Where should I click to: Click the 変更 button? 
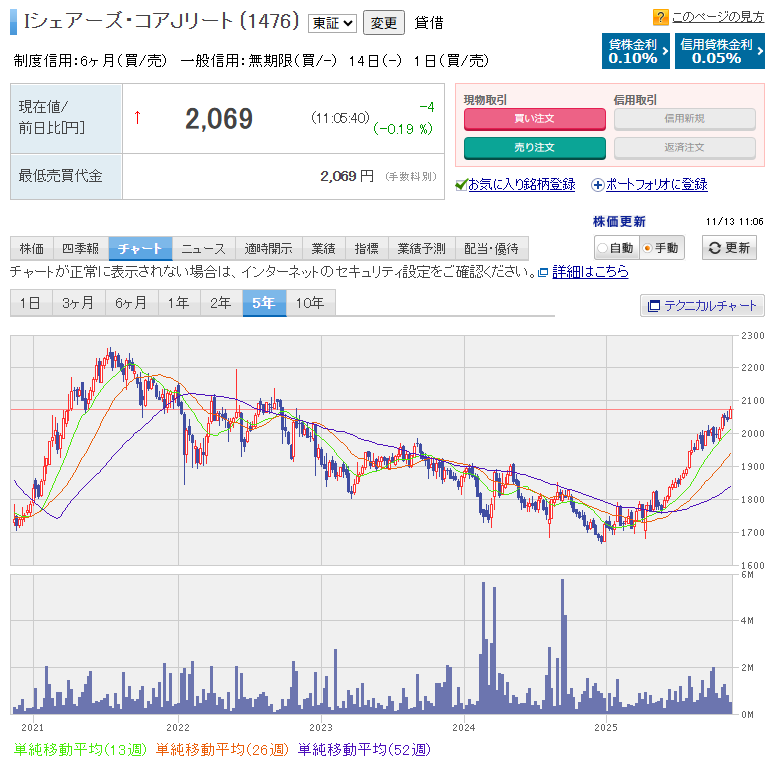384,23
